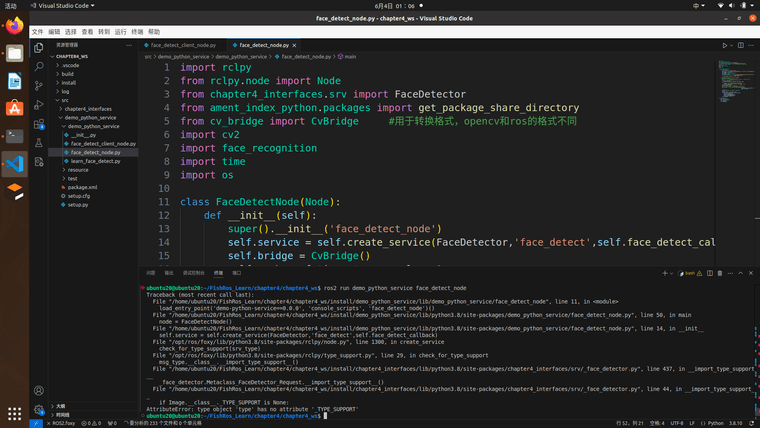Viewport: 760px width, 428px height.
Task: Switch to the 问题 problems panel tab
Action: [x=151, y=273]
